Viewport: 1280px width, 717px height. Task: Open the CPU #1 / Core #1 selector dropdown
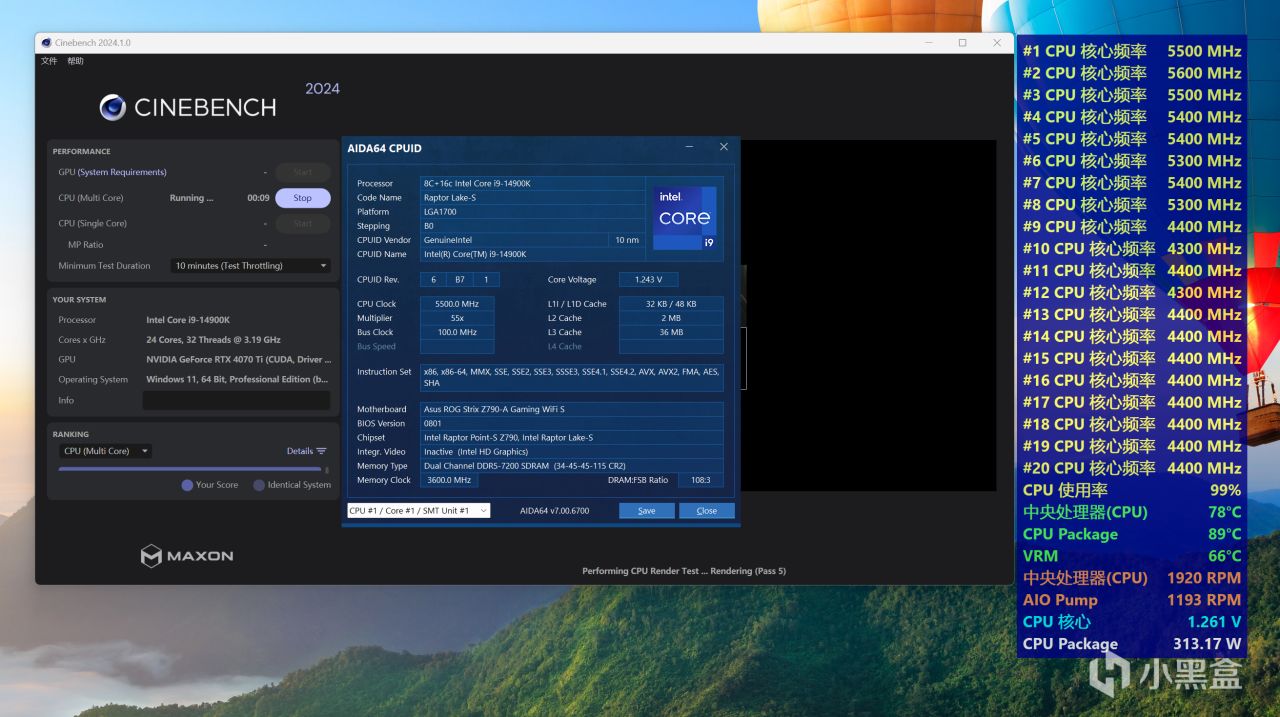pyautogui.click(x=419, y=510)
